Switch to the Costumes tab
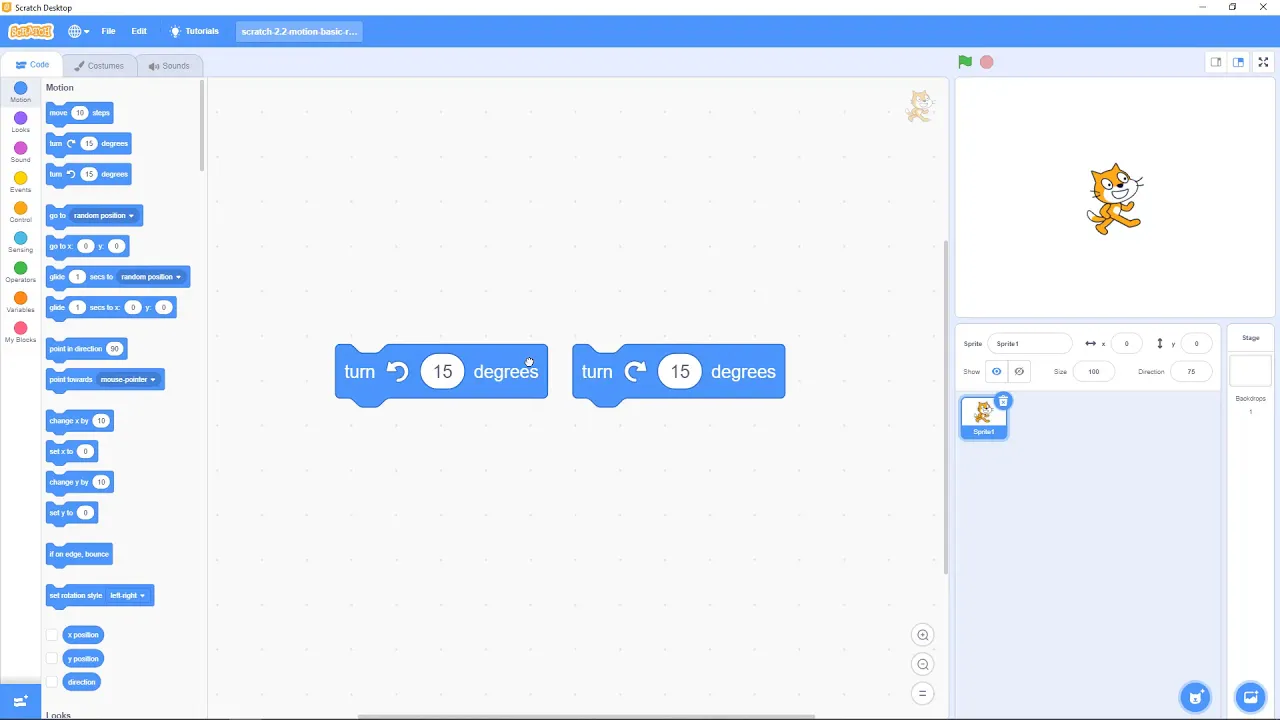 [x=99, y=66]
